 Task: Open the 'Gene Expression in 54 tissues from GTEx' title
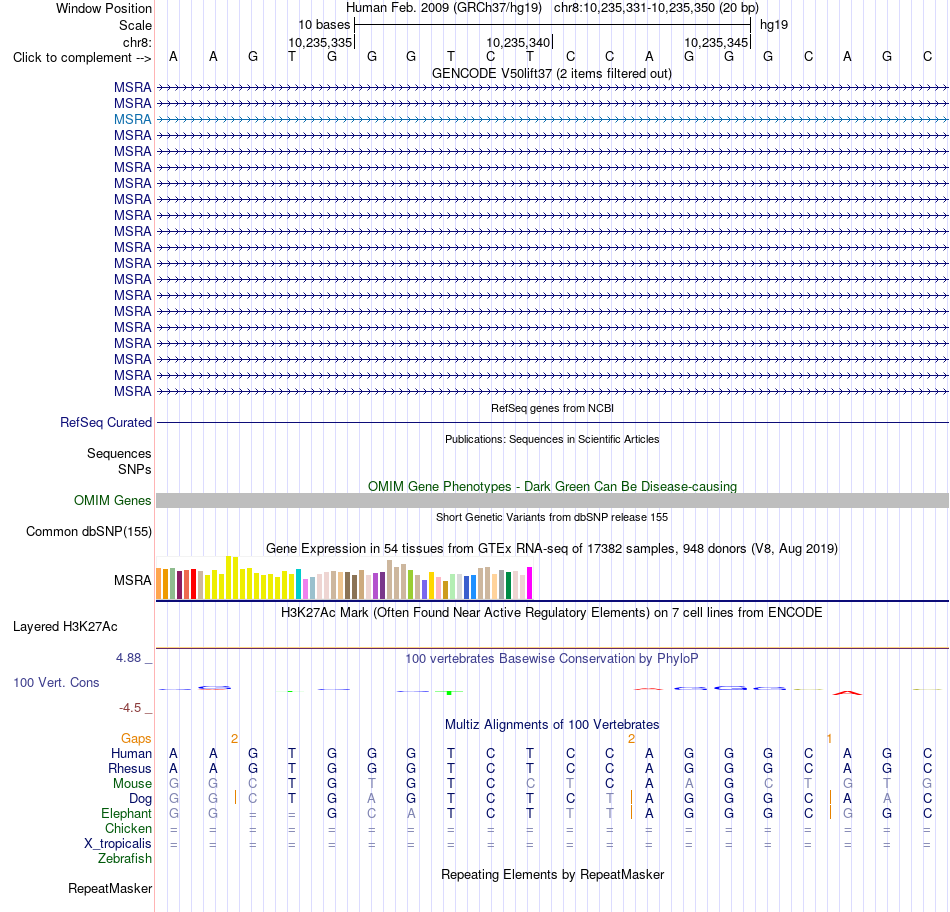[552, 548]
